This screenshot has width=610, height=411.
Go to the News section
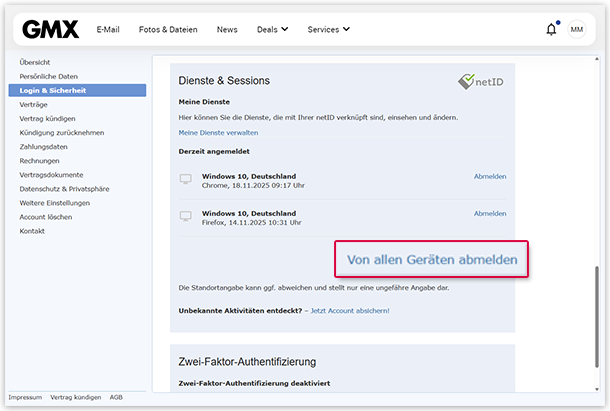click(x=227, y=30)
